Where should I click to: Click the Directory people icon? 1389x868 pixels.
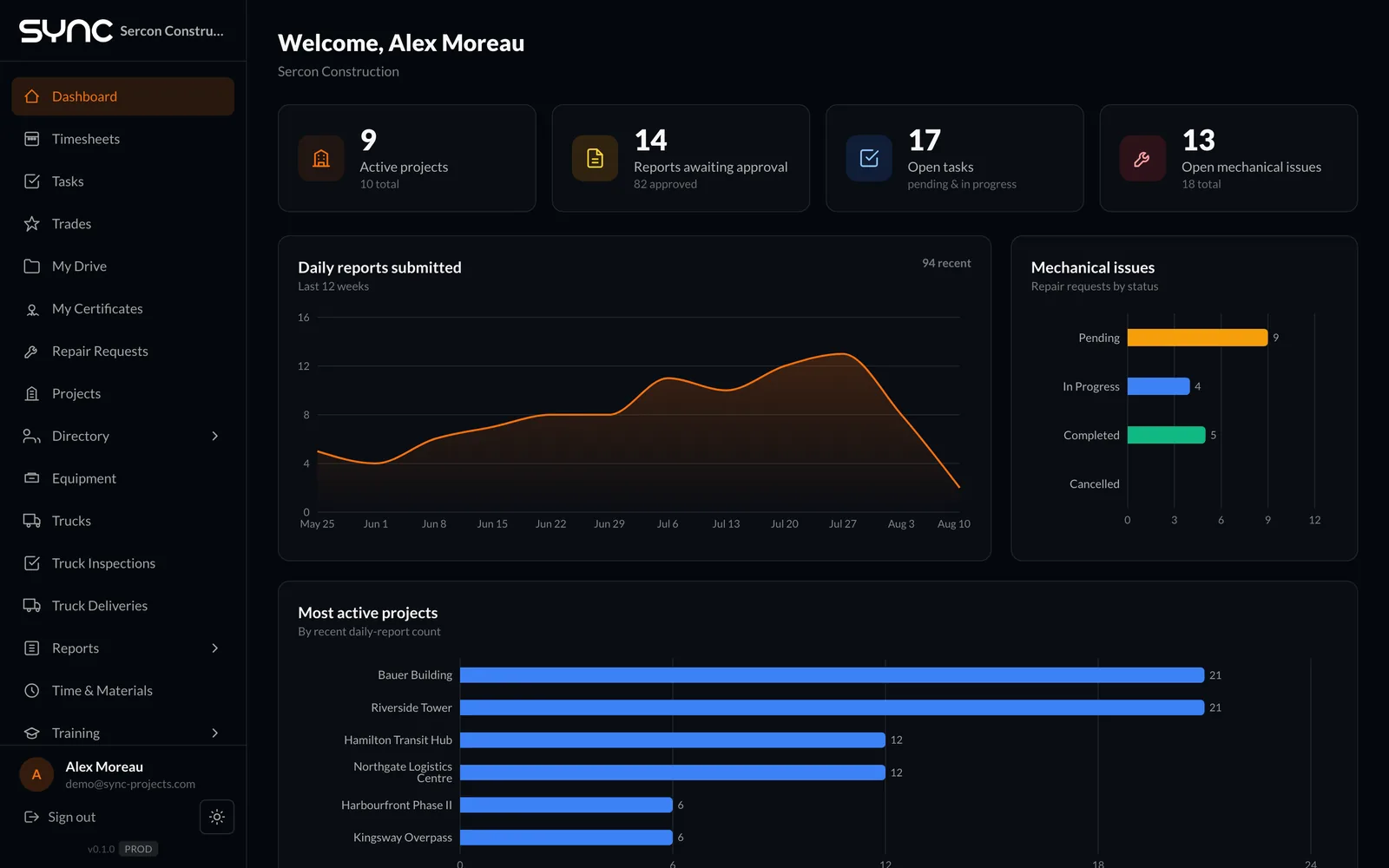coord(32,436)
